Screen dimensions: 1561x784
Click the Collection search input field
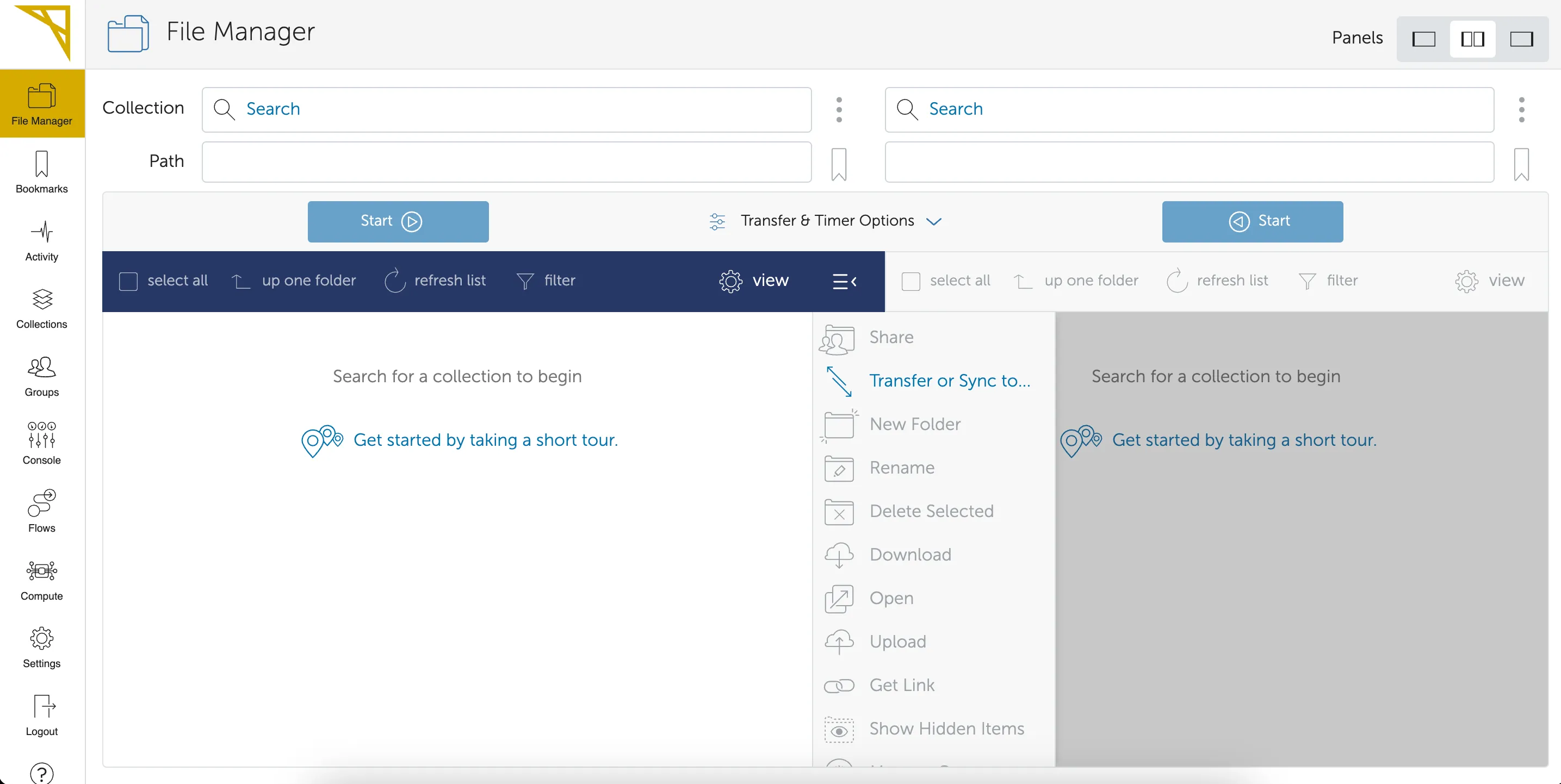(x=507, y=108)
